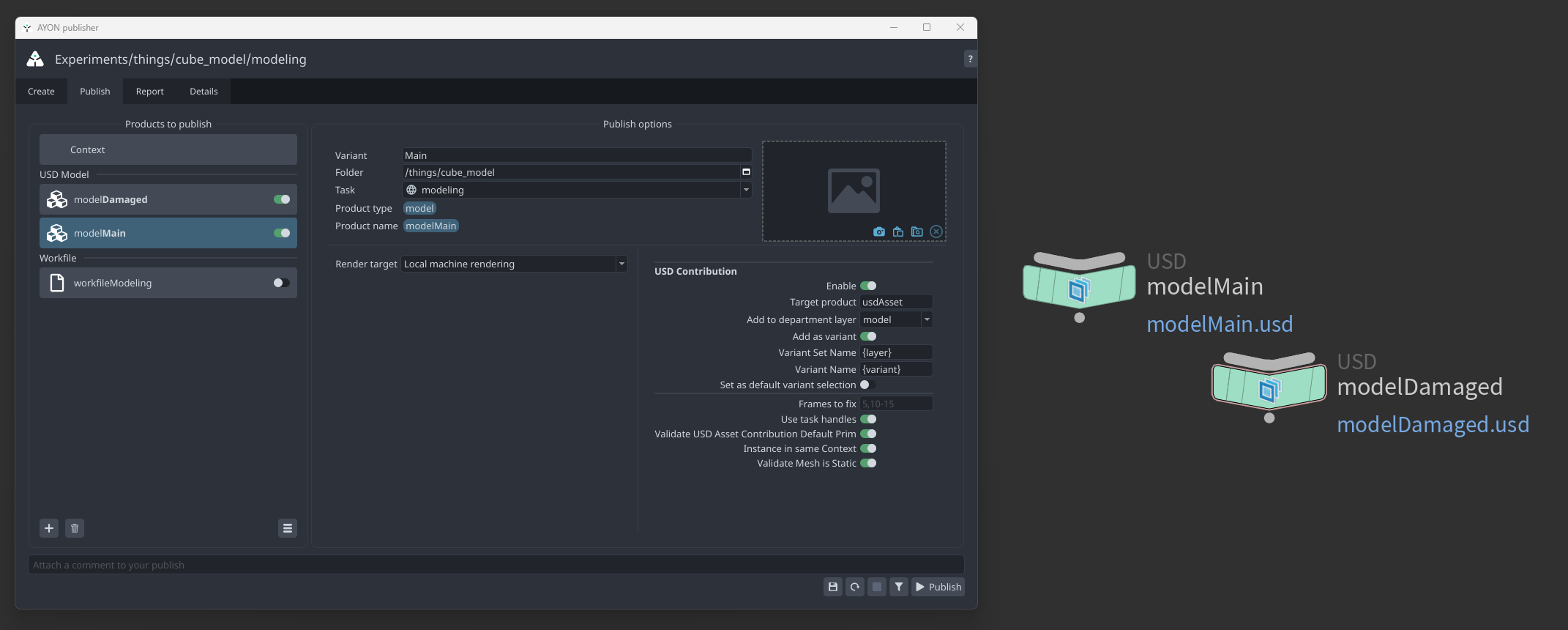
Task: Open Add to department layer dropdown
Action: click(x=926, y=319)
